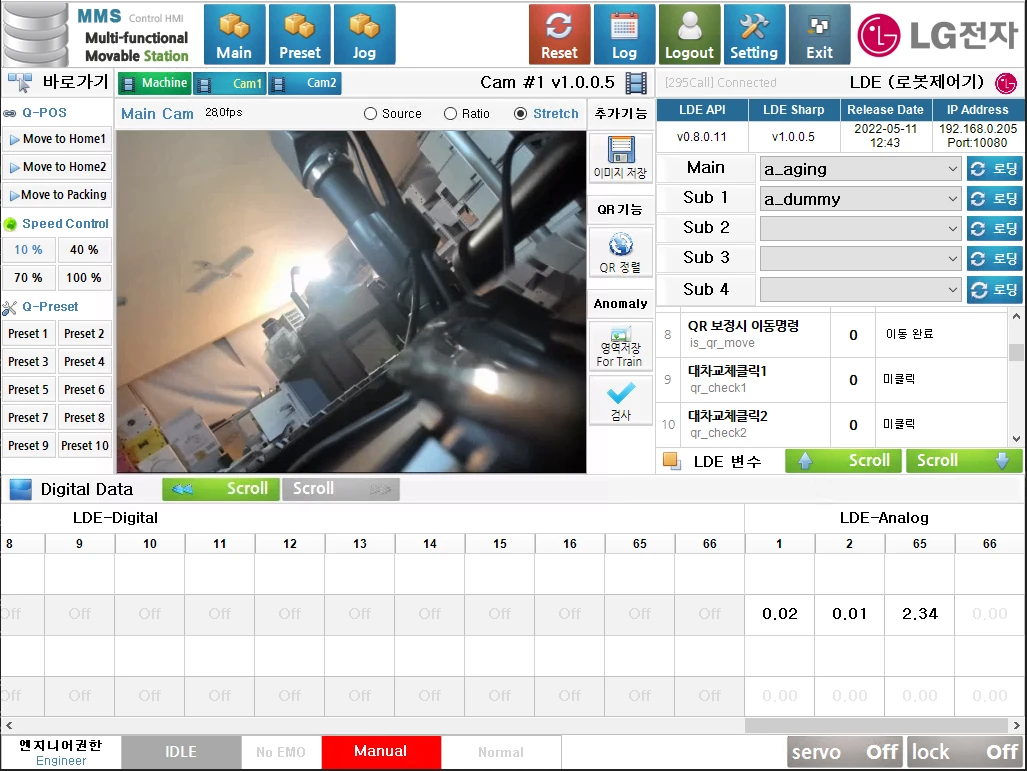This screenshot has height=771, width=1027.
Task: Click the Anomaly section header
Action: [x=620, y=304]
